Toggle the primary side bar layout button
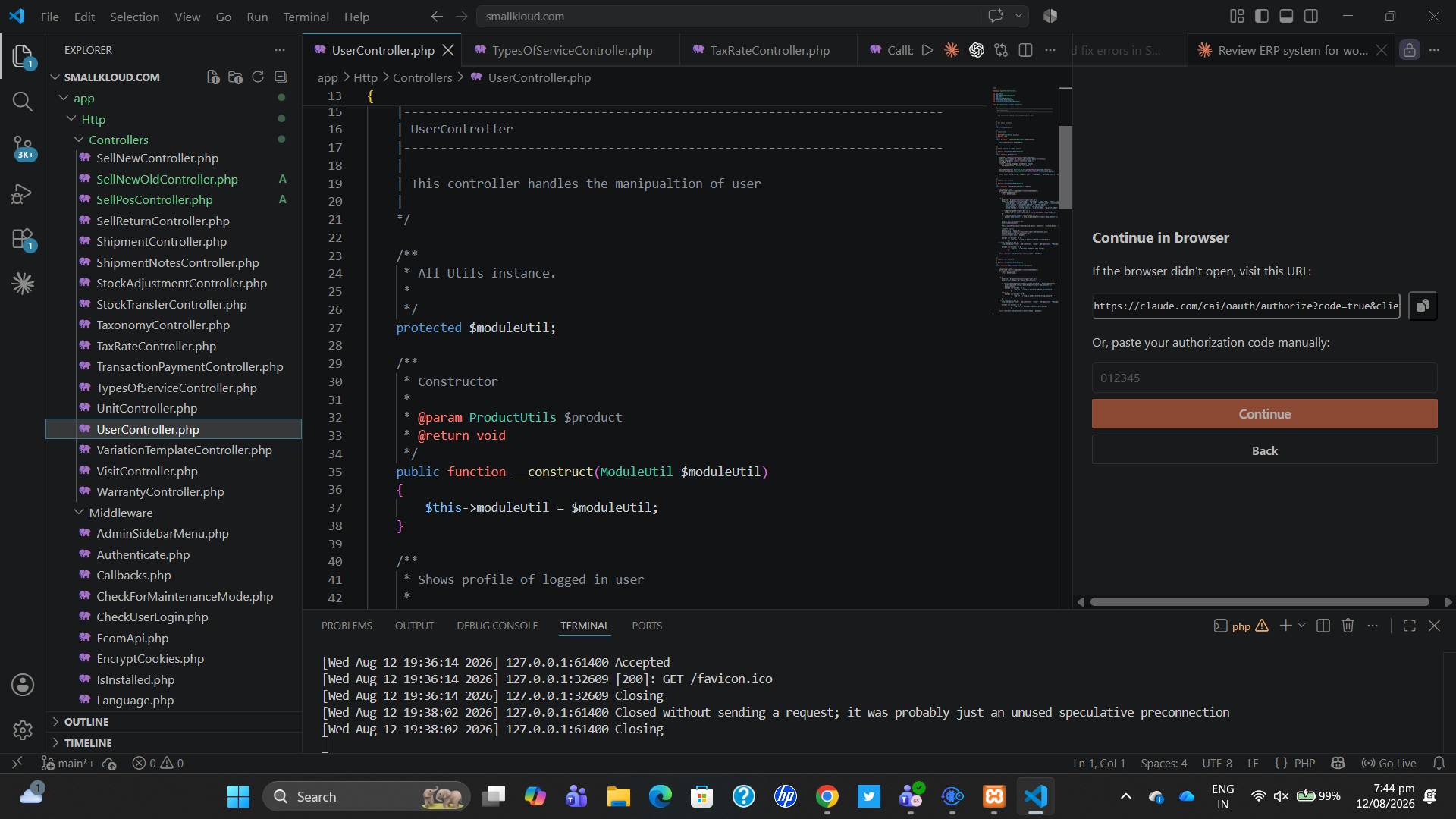The height and width of the screenshot is (819, 1456). [1262, 16]
